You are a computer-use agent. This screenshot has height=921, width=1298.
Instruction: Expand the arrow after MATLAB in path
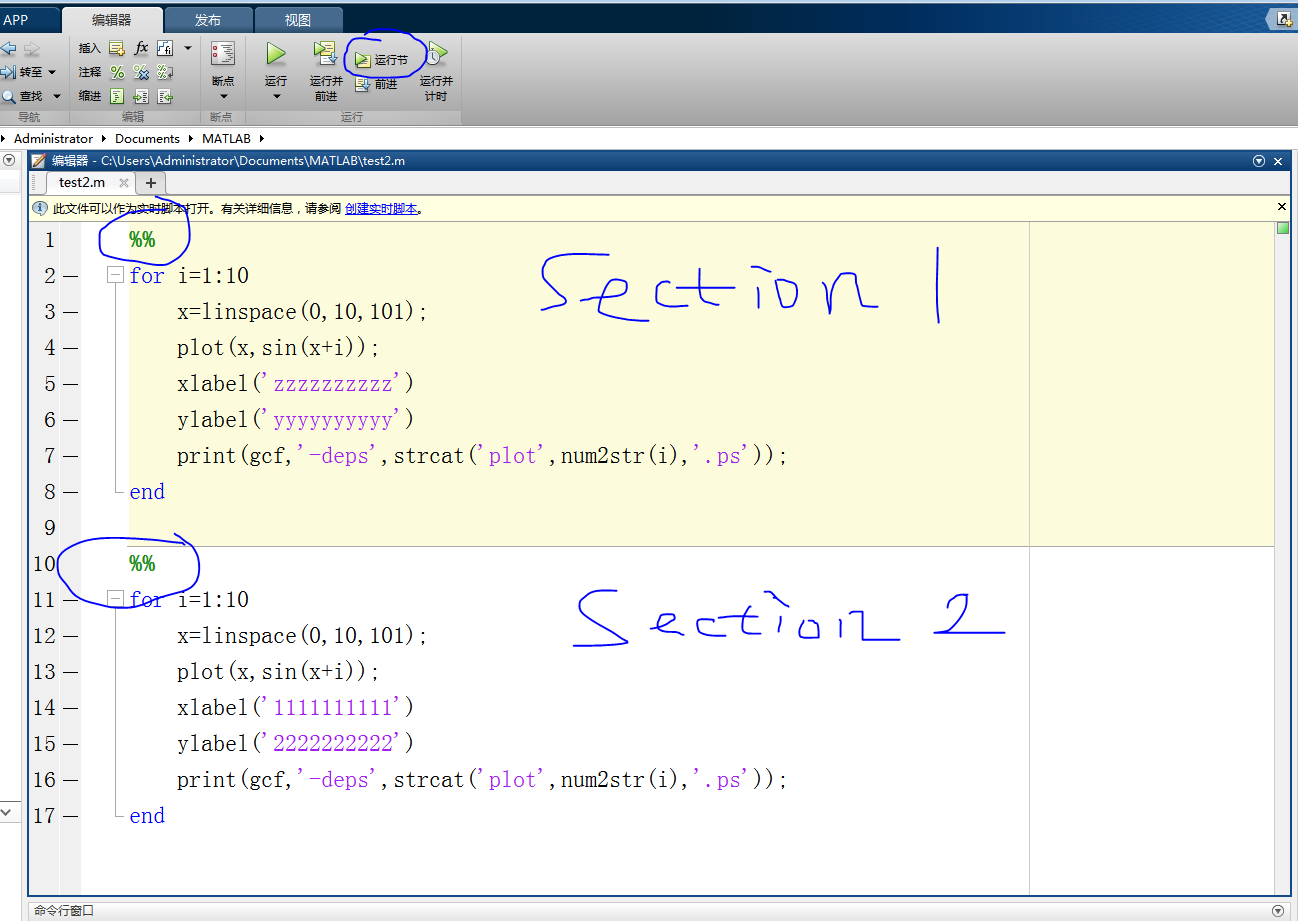[x=263, y=139]
